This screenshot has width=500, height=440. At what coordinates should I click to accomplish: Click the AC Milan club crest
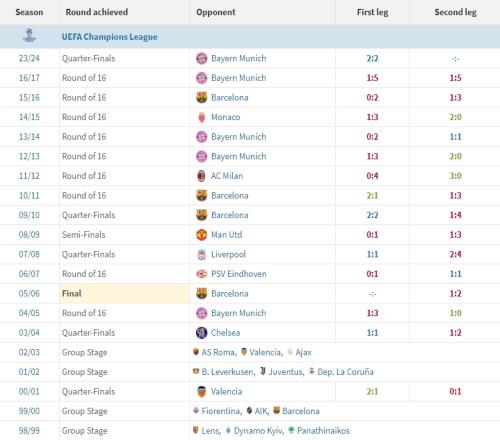(x=201, y=176)
